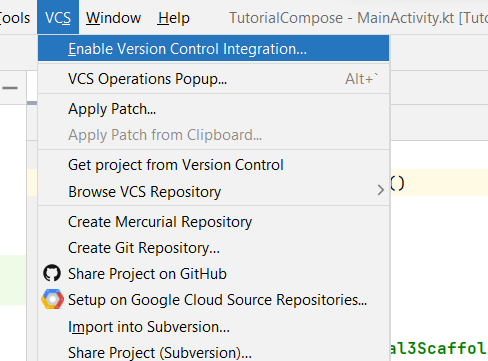Choose Share Project on GitHub

point(213,274)
